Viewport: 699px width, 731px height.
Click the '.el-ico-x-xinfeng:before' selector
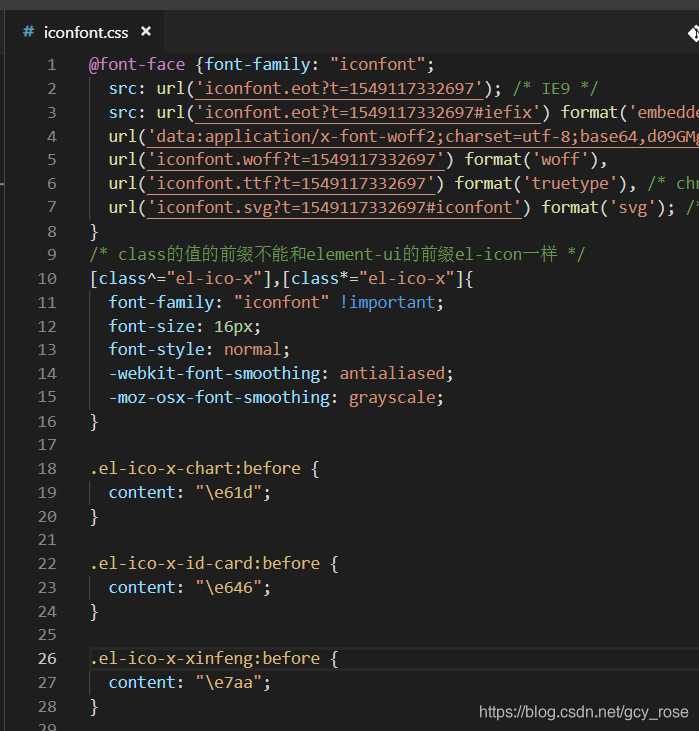[x=204, y=659]
